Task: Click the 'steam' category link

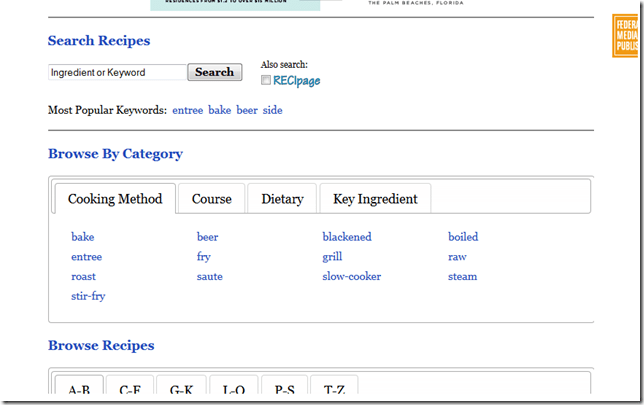Action: 462,276
